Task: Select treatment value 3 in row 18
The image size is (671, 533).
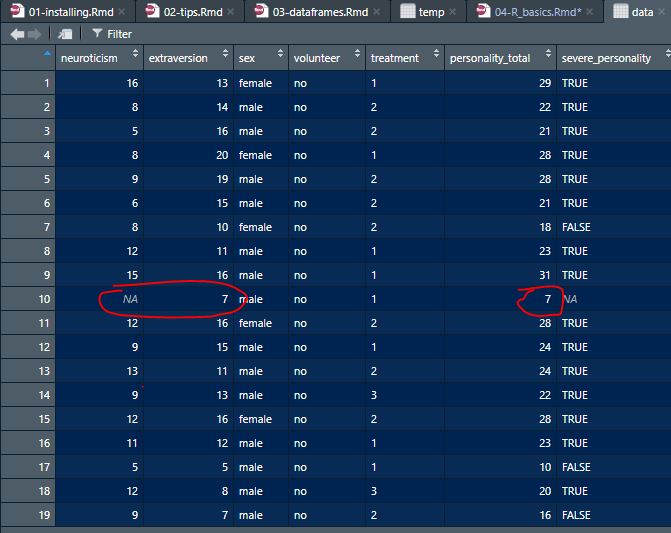Action: (x=405, y=491)
